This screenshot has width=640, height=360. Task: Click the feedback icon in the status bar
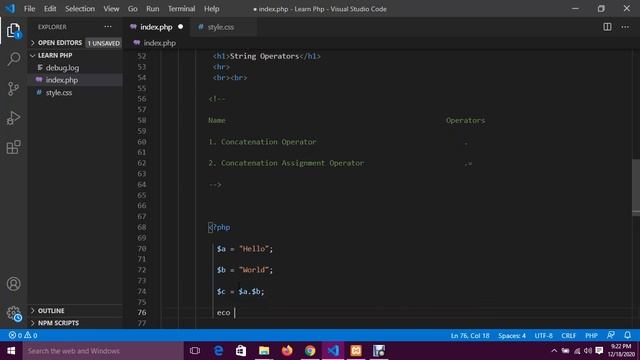tap(611, 335)
